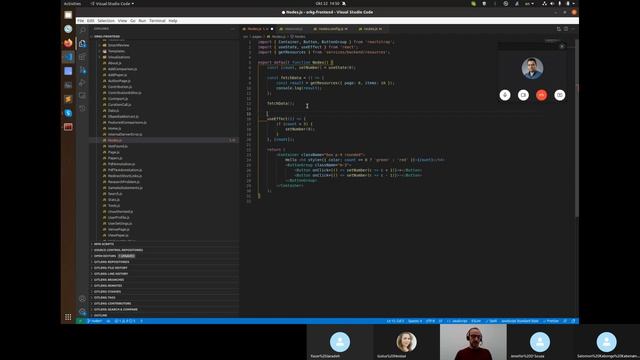Open Stats.js in the explorer
This screenshot has height=360, width=640.
114,200
